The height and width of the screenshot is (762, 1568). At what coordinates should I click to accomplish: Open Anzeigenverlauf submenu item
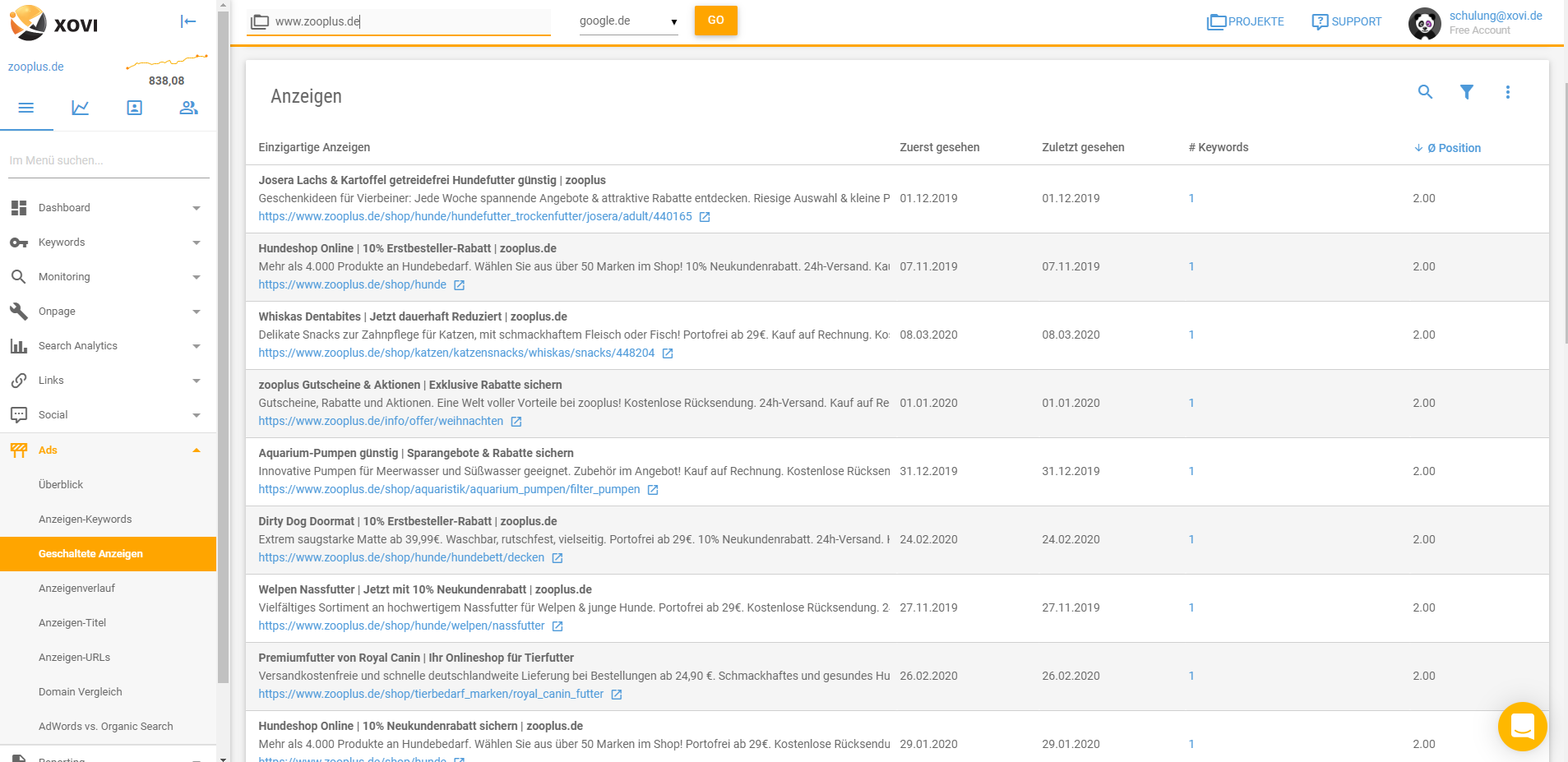[76, 589]
